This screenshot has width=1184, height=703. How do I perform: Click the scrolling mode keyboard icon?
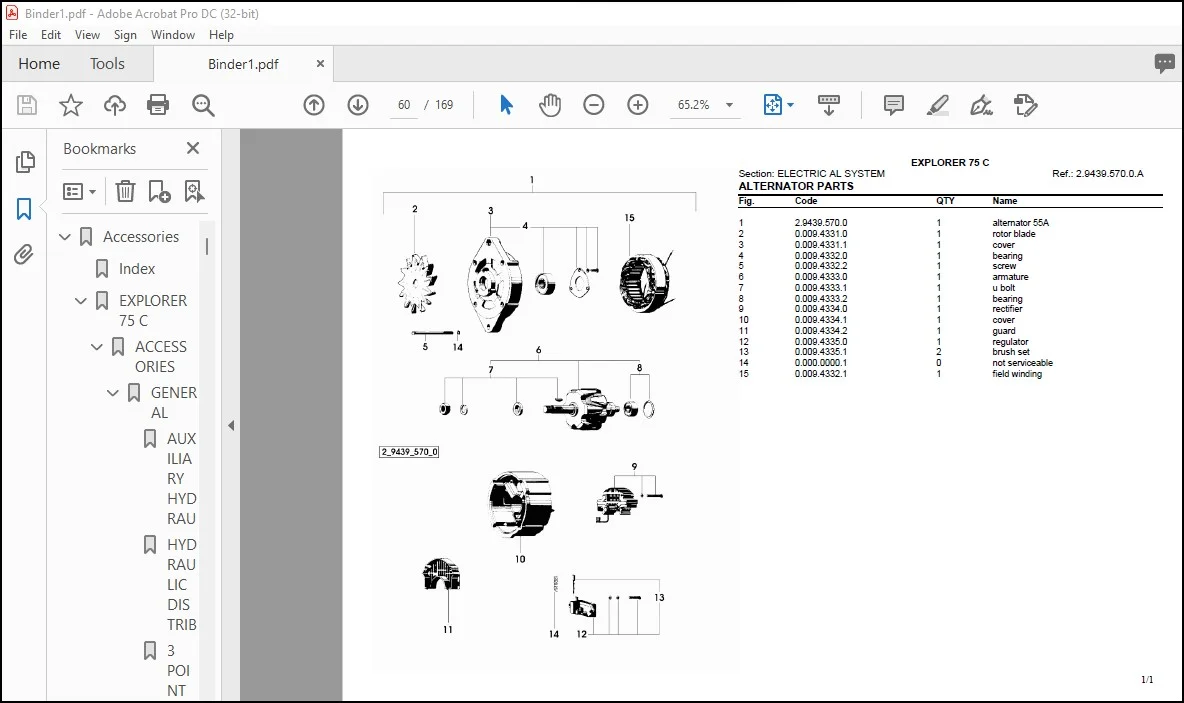tap(829, 105)
